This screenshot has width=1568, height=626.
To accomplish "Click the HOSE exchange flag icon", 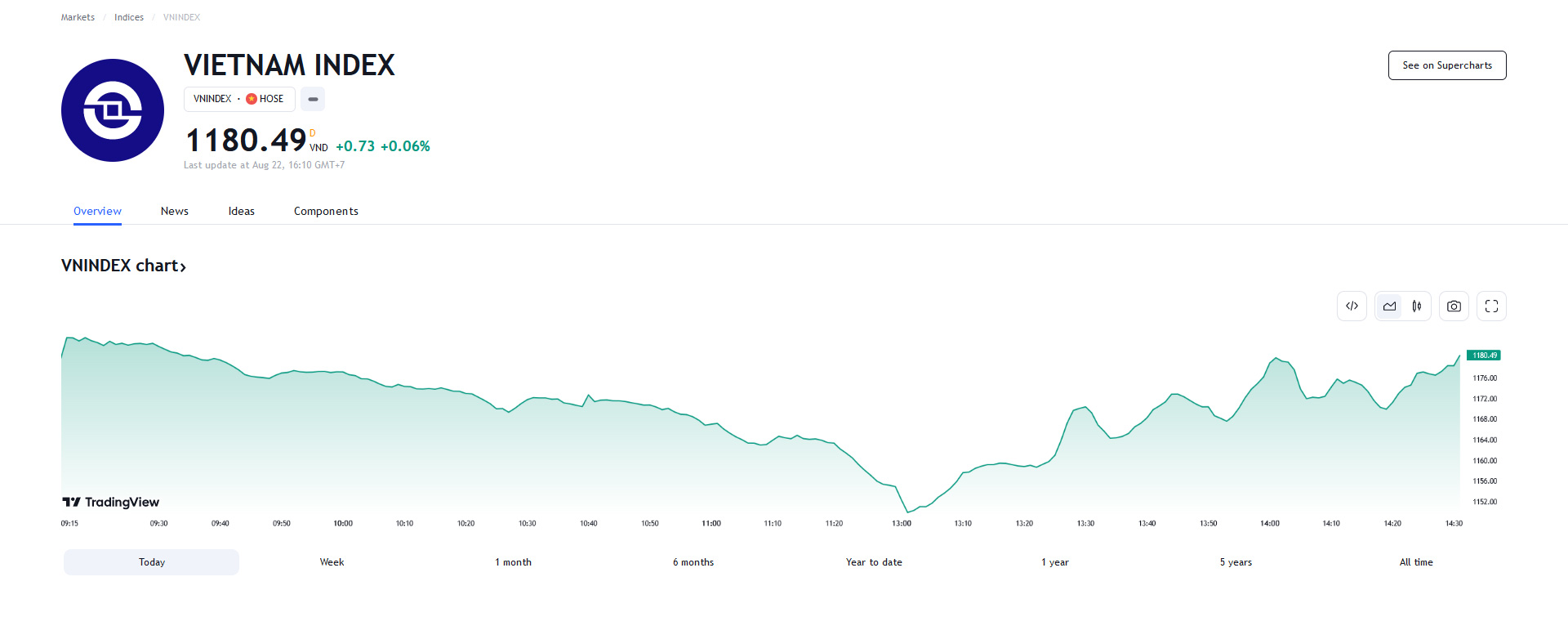I will coord(252,99).
